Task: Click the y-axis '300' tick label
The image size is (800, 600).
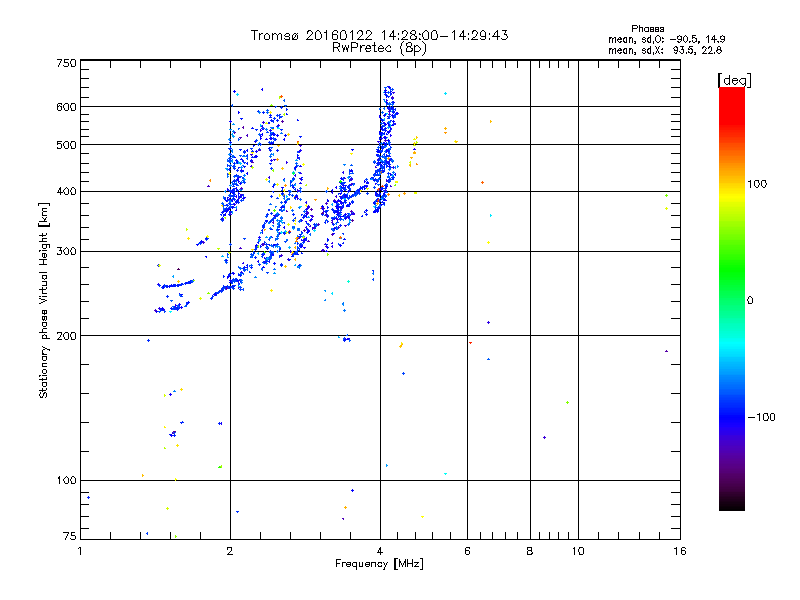Action: (66, 252)
